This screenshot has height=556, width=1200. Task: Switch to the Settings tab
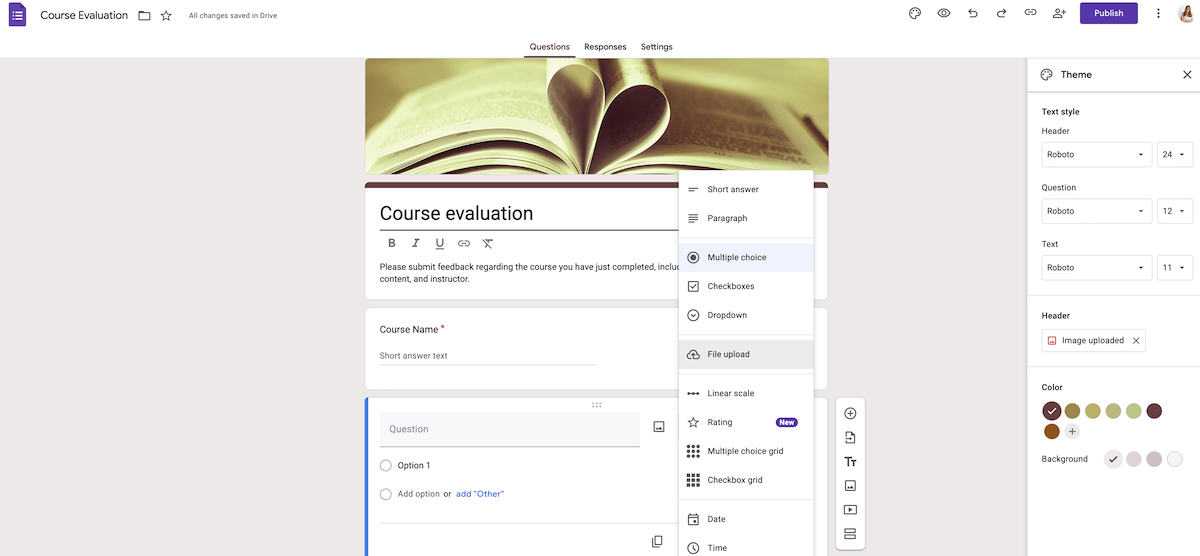tap(657, 47)
